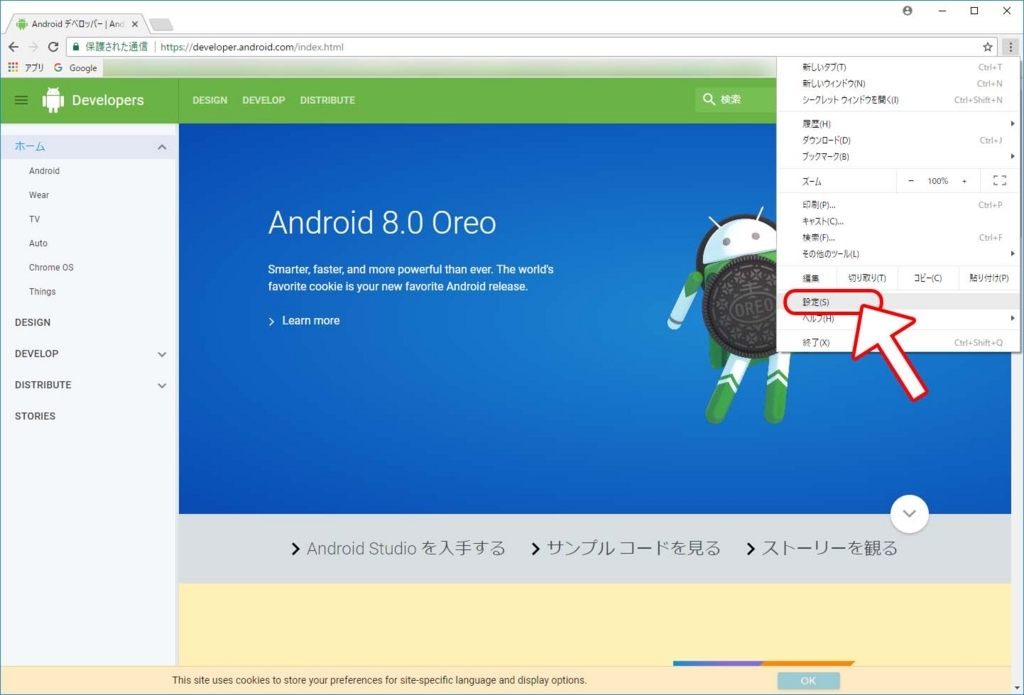Image resolution: width=1024 pixels, height=695 pixels.
Task: Increase zoom with the plus button
Action: click(x=965, y=181)
